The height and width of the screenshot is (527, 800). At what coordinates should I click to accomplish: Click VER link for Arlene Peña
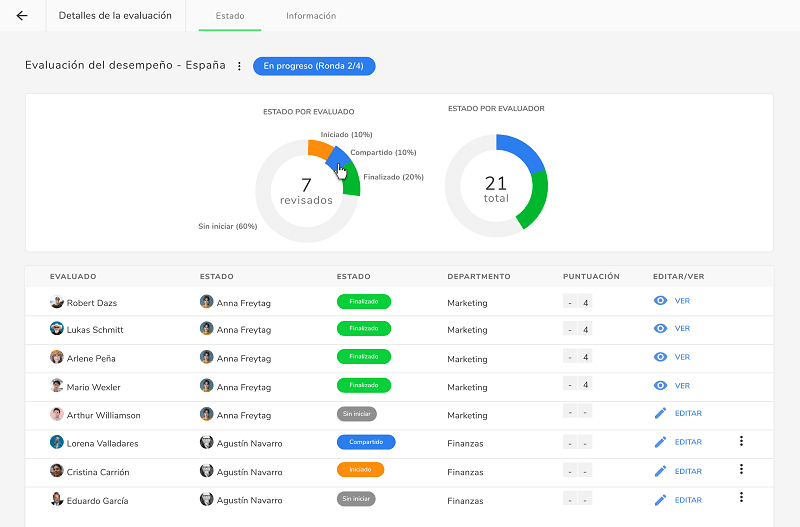pos(682,357)
